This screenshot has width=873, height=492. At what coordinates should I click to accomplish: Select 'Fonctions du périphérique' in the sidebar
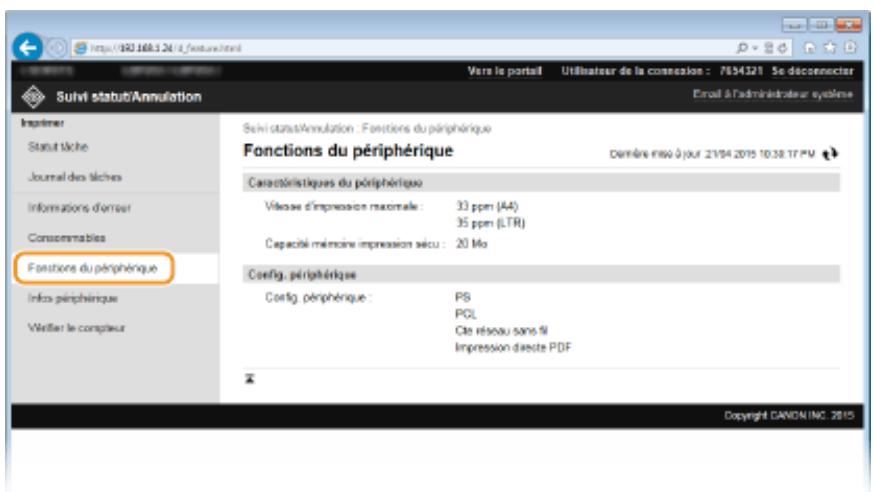coord(93,268)
